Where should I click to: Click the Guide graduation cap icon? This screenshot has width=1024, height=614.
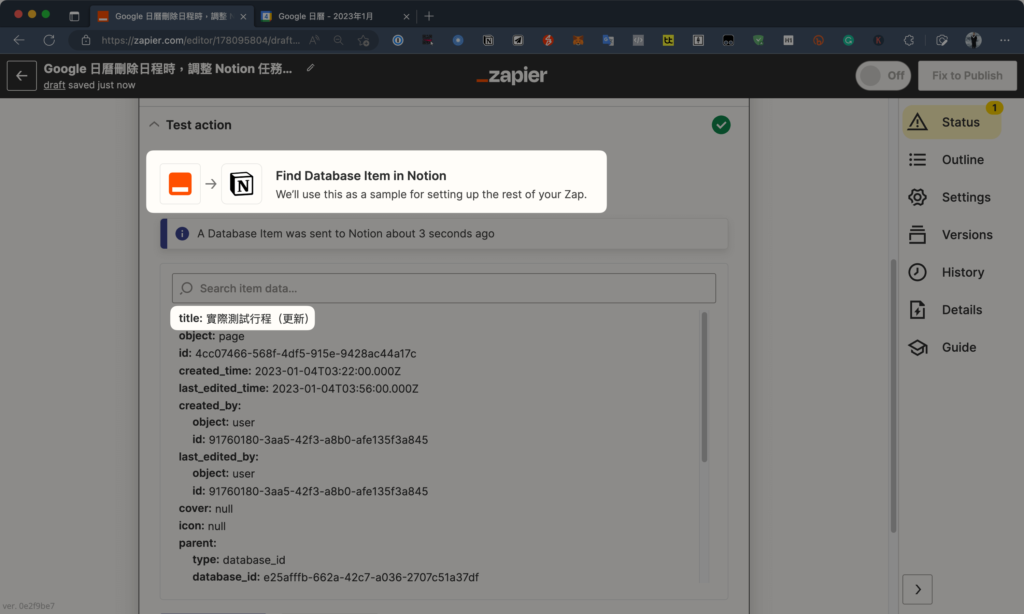click(x=918, y=347)
